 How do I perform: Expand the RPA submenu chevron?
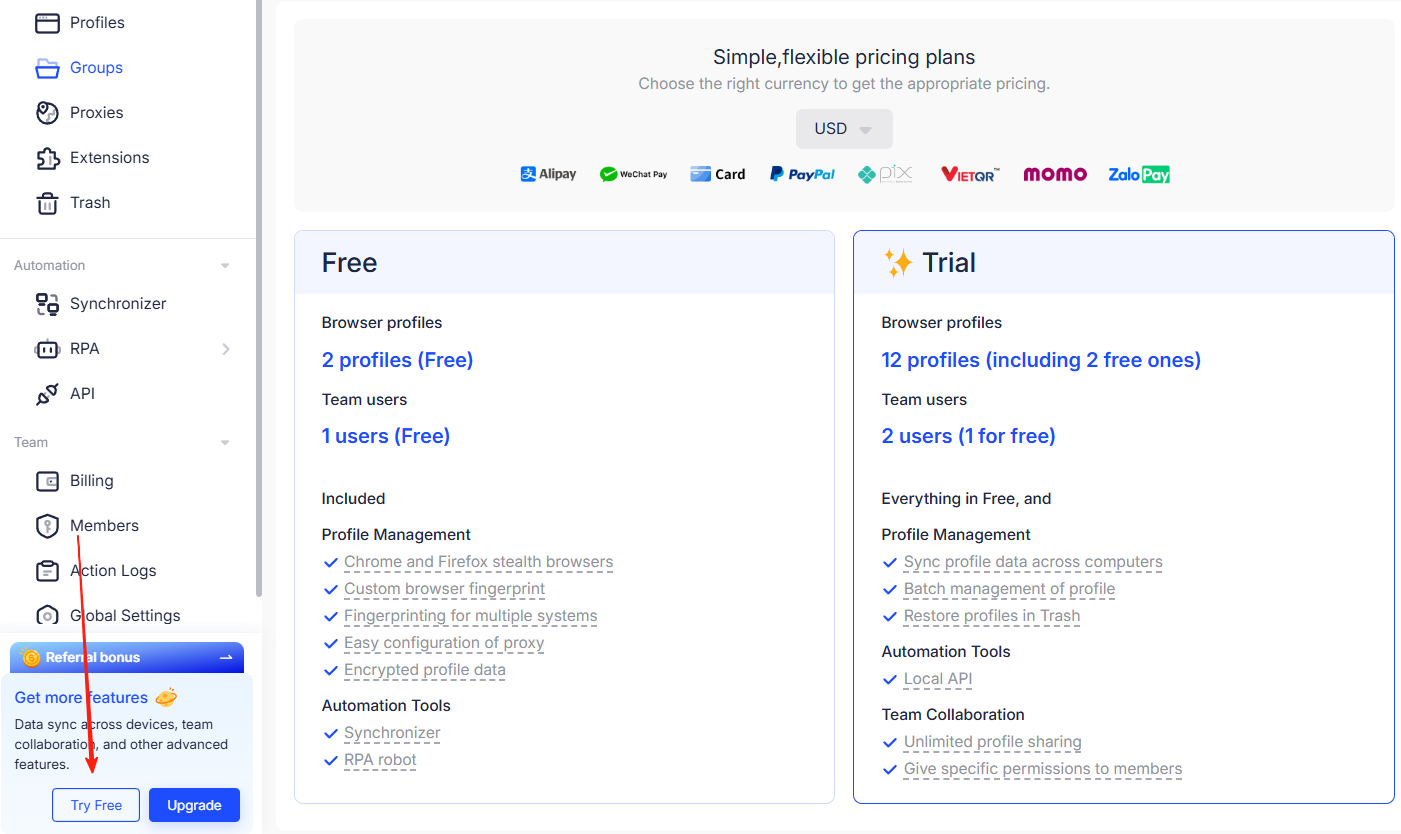click(226, 349)
